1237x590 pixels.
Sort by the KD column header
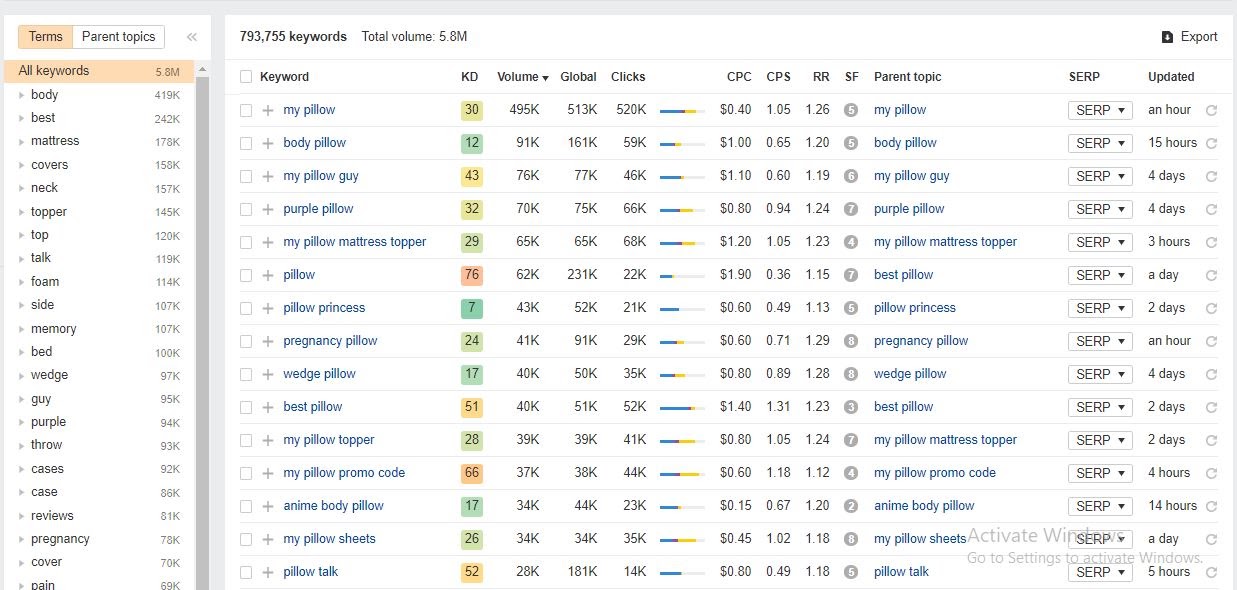pos(470,77)
